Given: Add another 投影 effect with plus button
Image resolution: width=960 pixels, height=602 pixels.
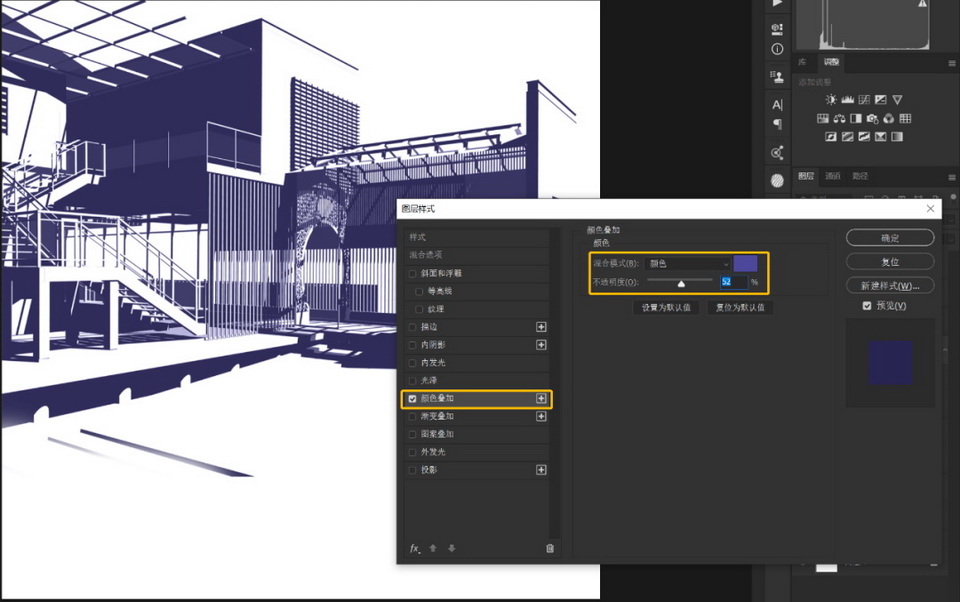Looking at the screenshot, I should (541, 470).
